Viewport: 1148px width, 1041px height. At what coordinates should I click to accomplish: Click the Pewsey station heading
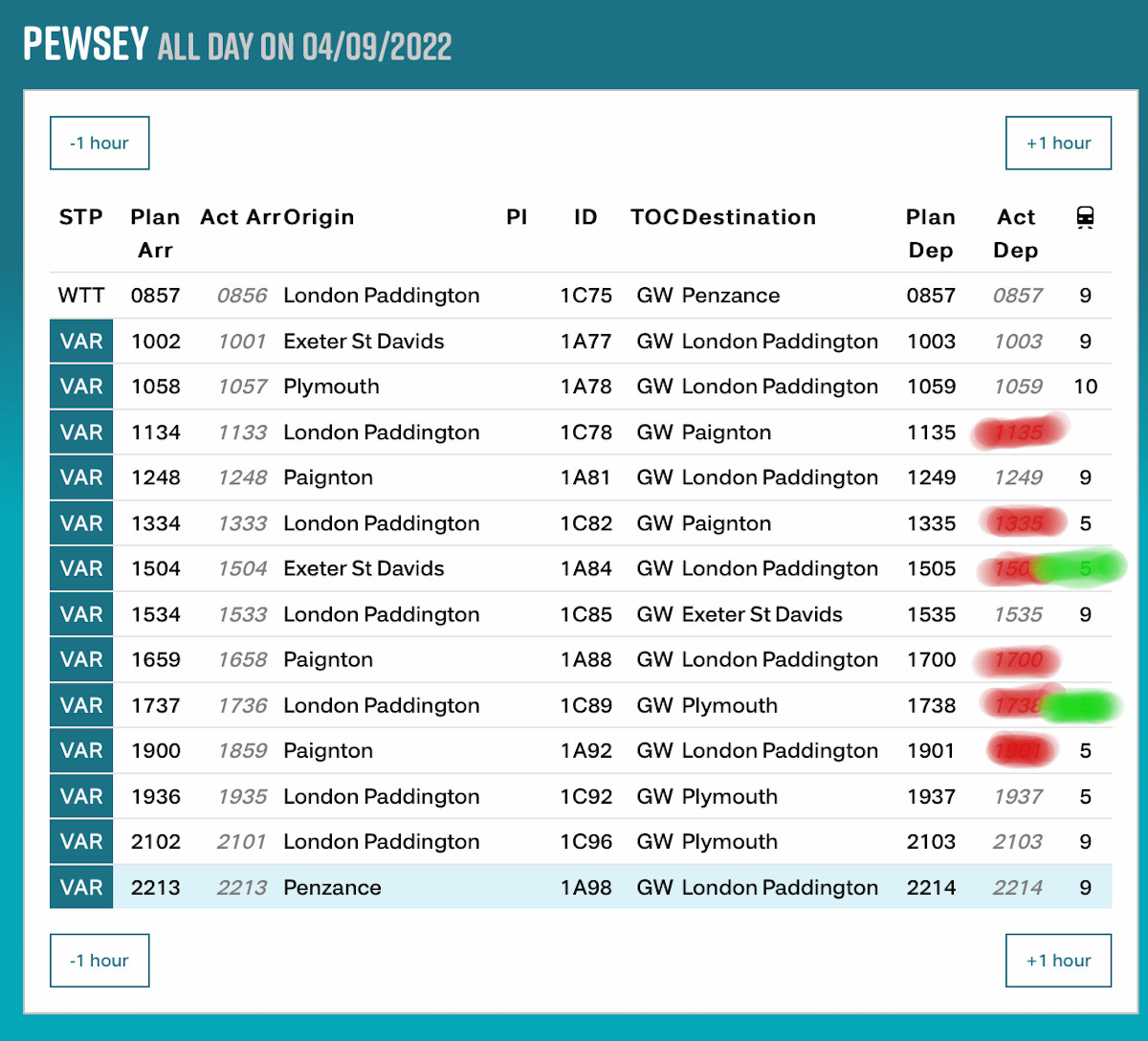point(86,44)
